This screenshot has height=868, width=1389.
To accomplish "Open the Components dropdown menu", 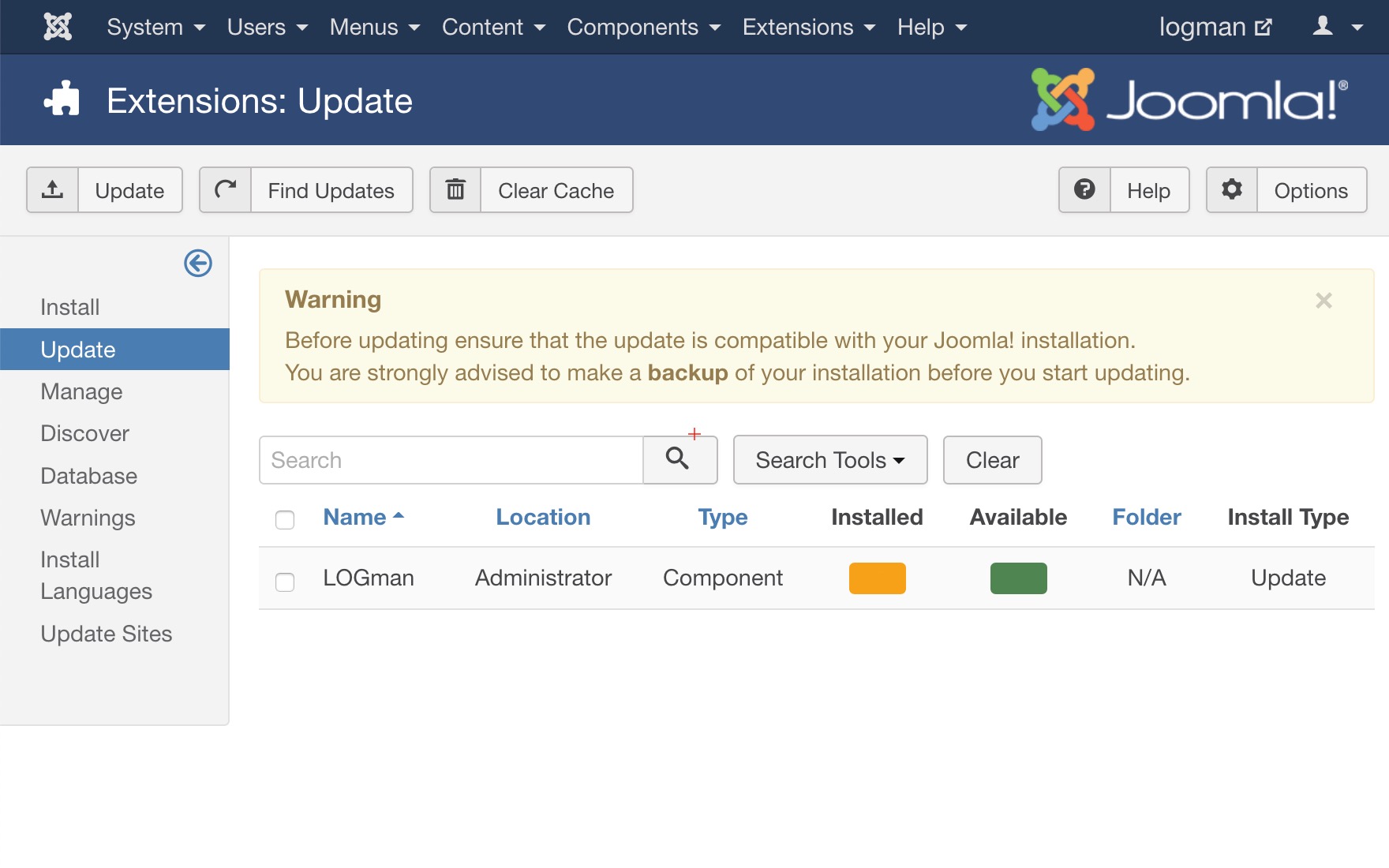I will (x=644, y=27).
